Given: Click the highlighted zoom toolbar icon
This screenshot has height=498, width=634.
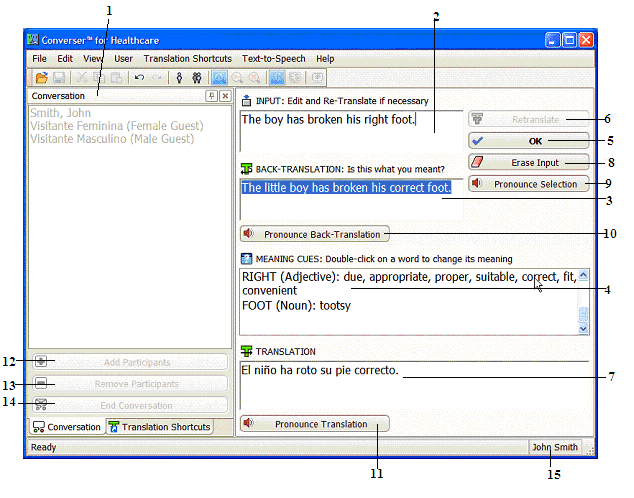Looking at the screenshot, I should click(x=219, y=77).
